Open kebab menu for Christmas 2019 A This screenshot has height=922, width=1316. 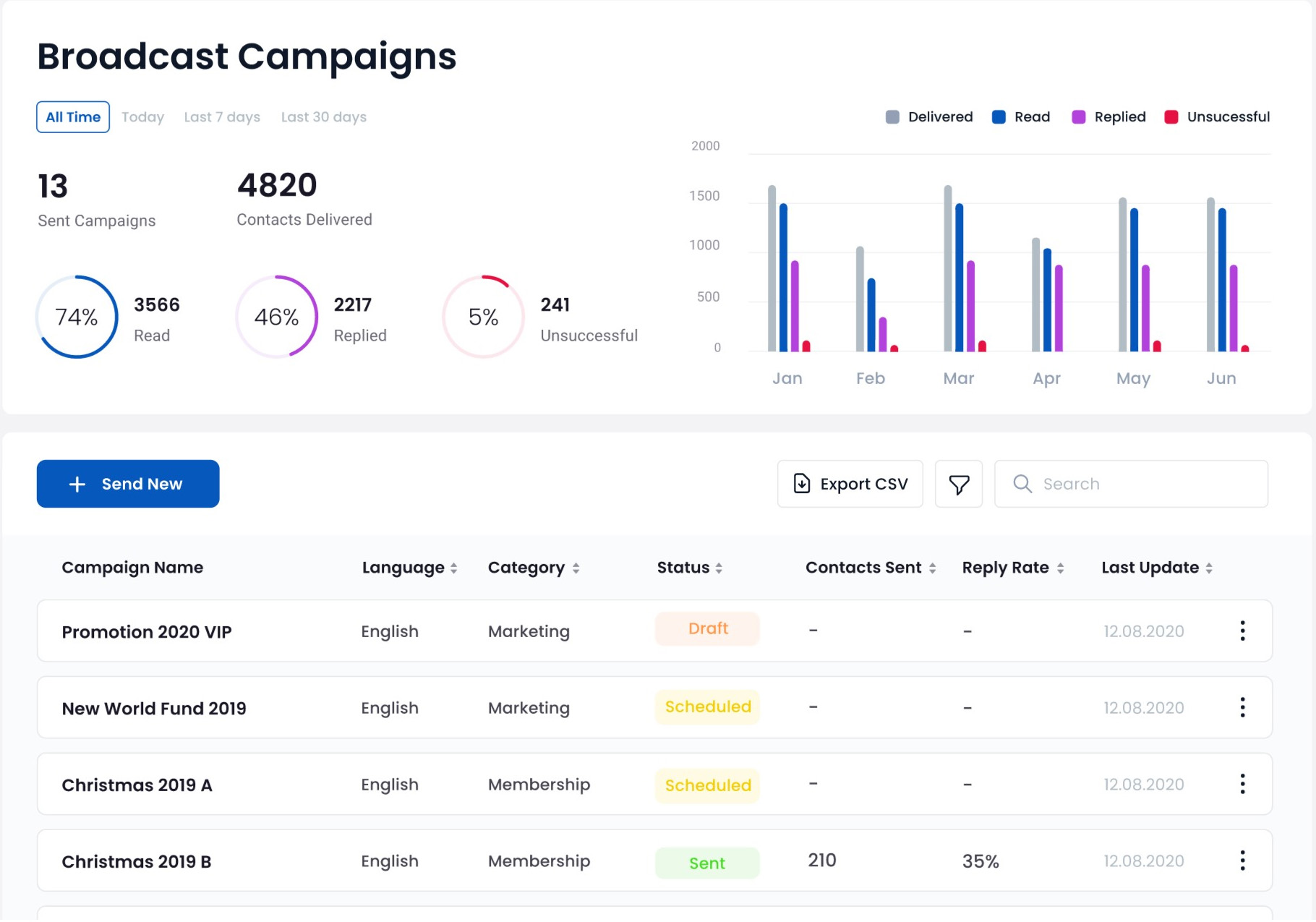[x=1242, y=784]
